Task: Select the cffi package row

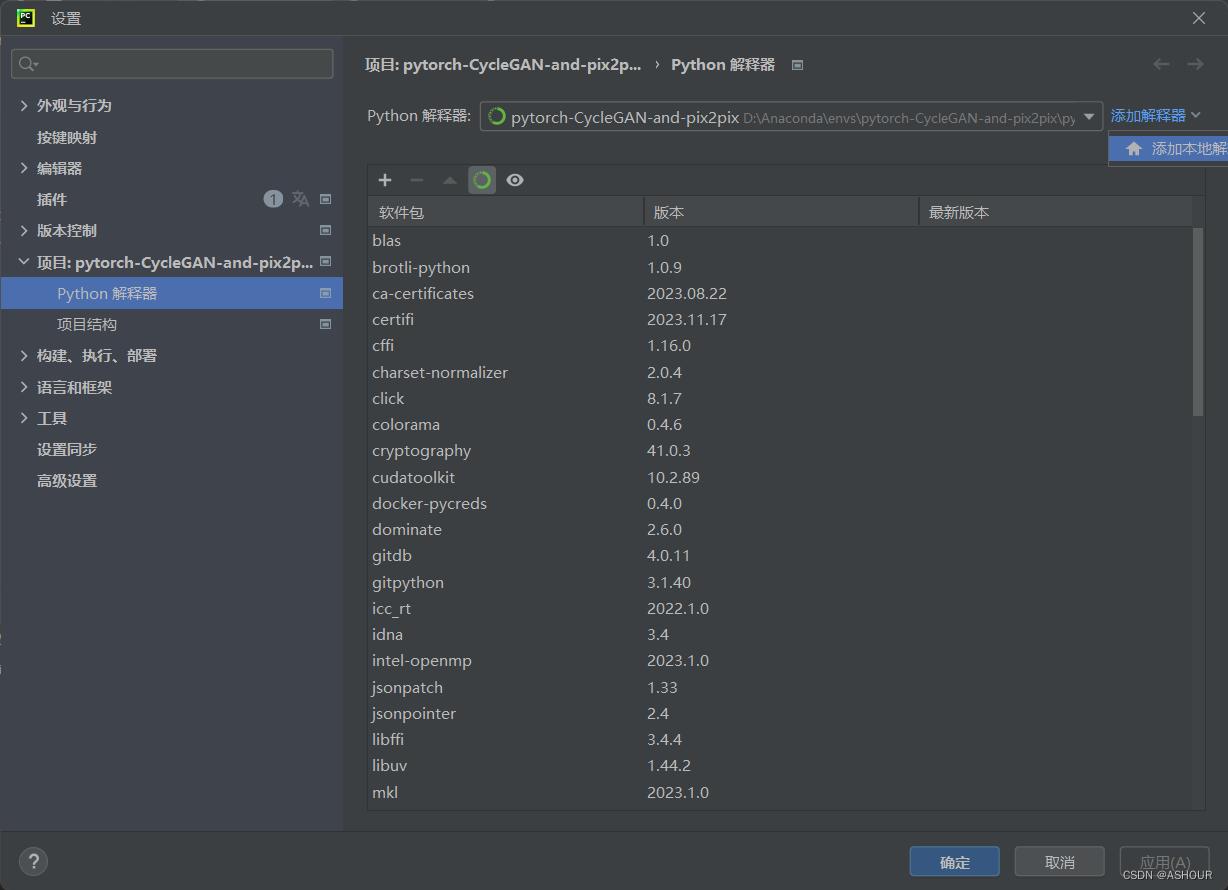Action: (780, 346)
